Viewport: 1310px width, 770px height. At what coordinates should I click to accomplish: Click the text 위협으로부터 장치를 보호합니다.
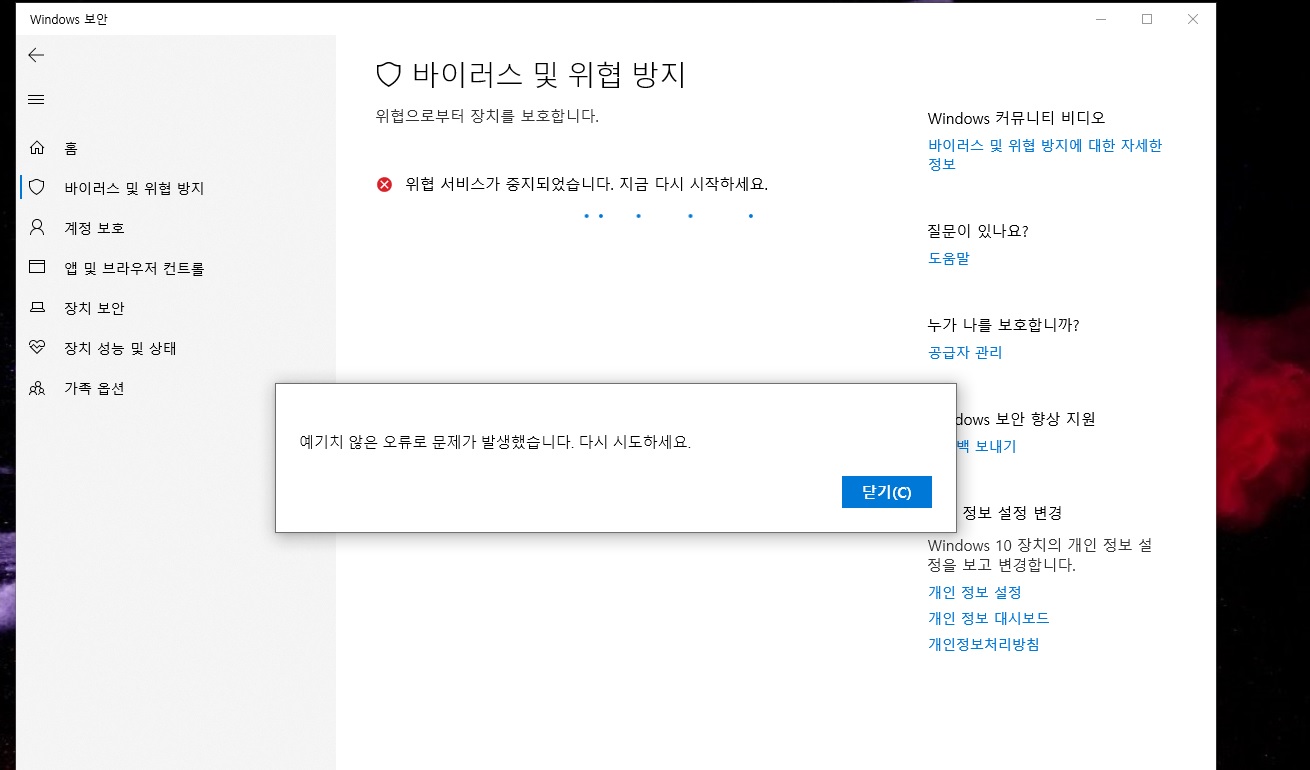pos(487,116)
